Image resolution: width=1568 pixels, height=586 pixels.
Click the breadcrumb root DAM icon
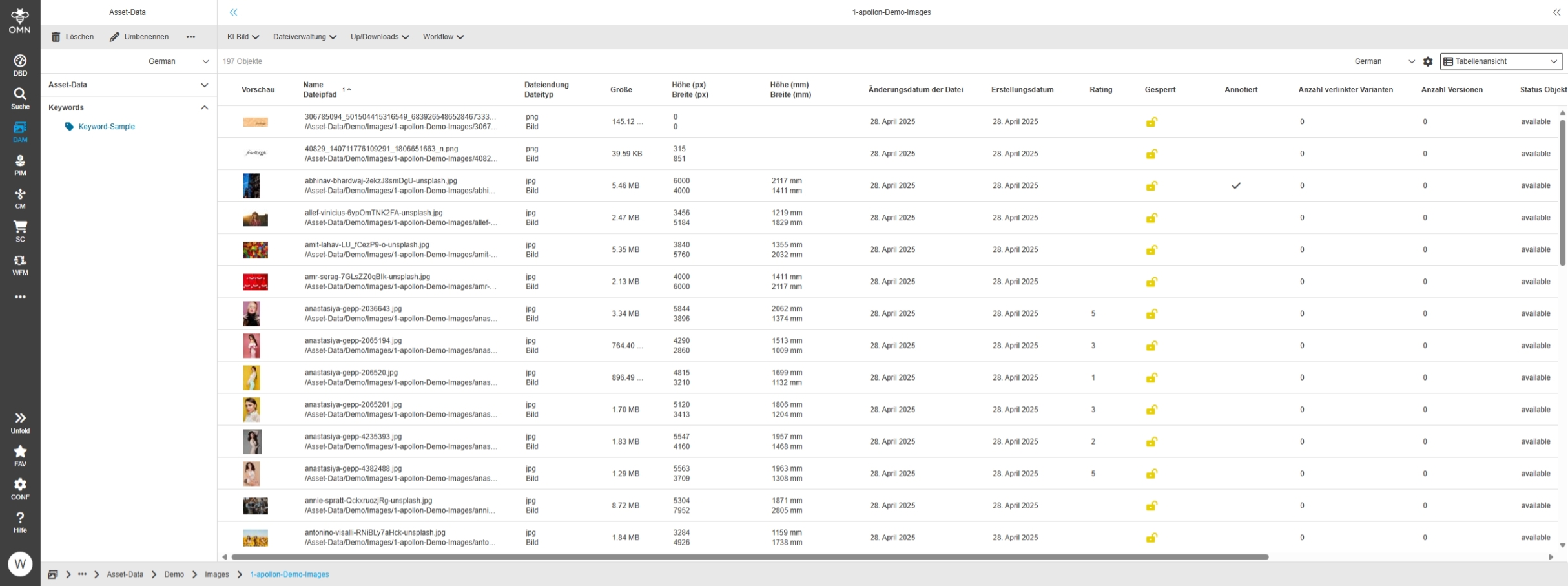tap(53, 574)
